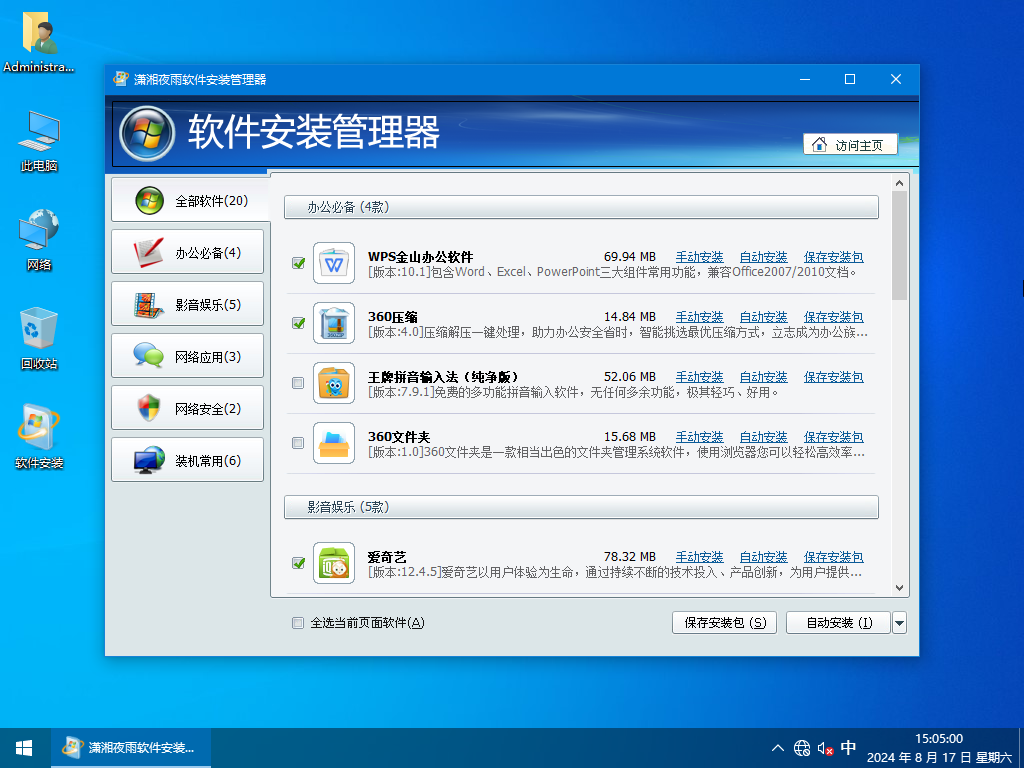Click the 影音娱乐 (5款) section header

tap(581, 507)
